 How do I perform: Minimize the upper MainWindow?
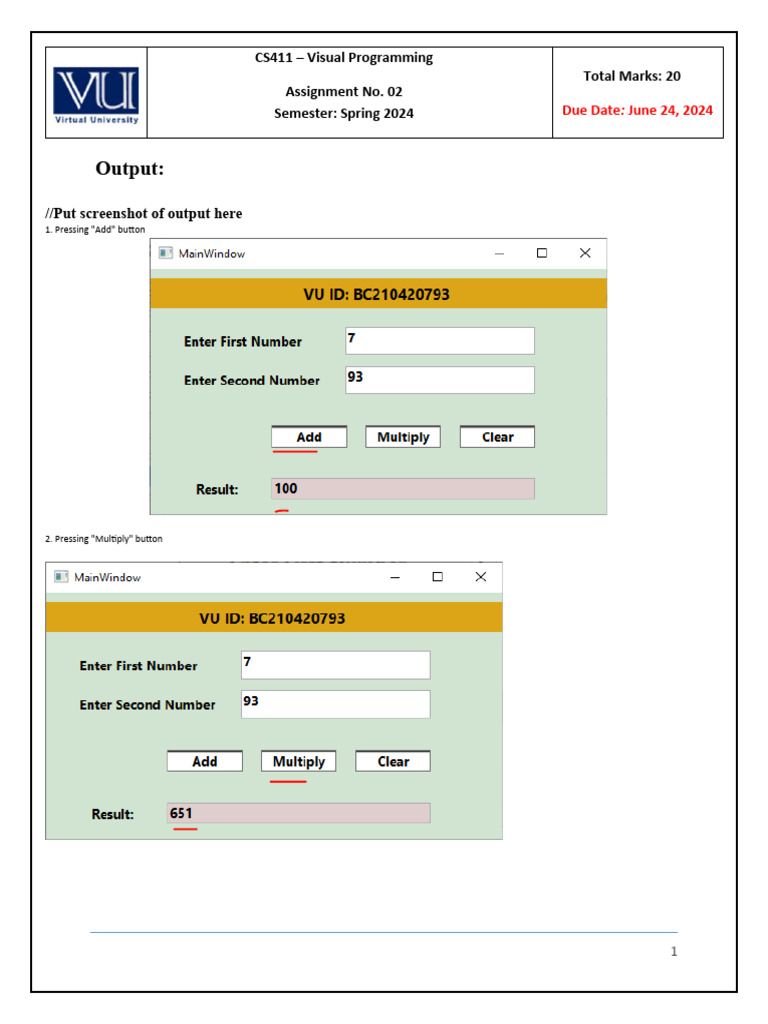click(x=500, y=253)
